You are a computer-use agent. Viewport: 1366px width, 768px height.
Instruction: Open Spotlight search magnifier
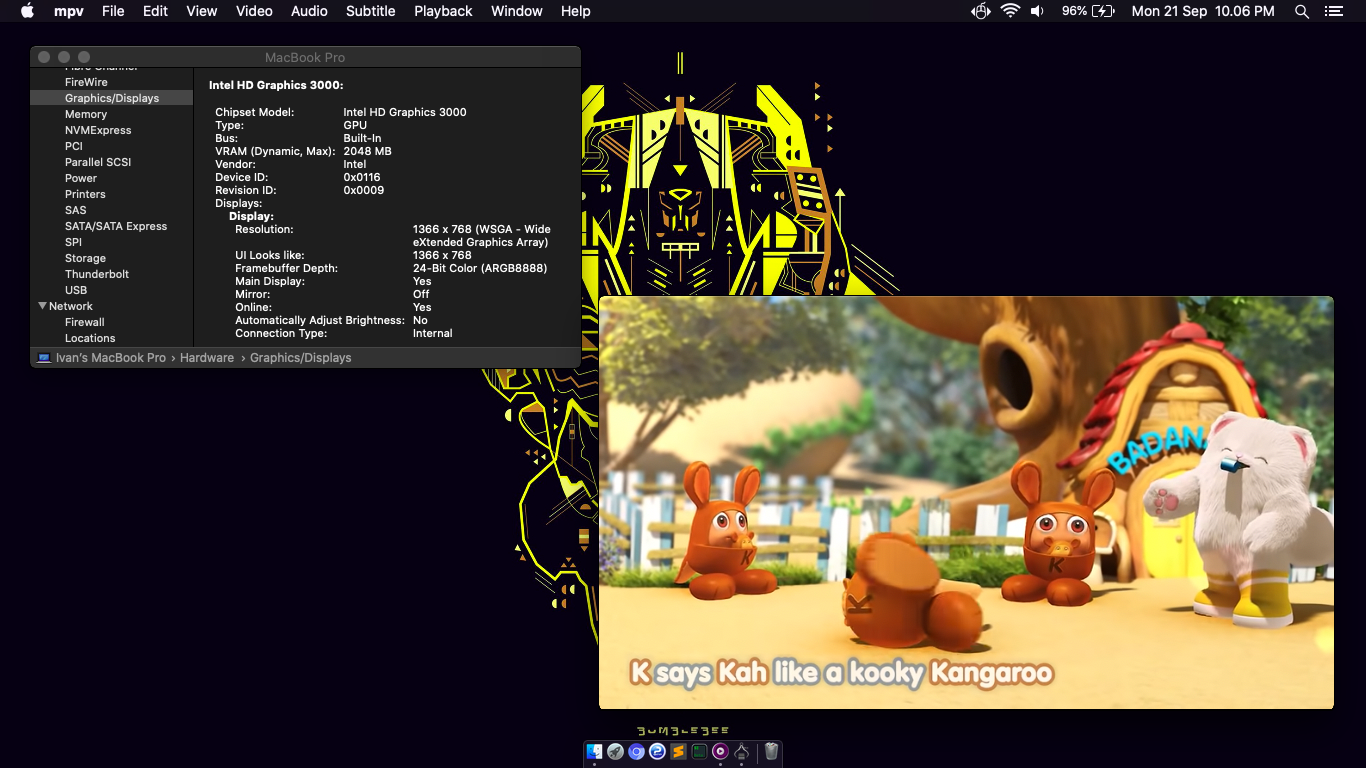[1302, 11]
